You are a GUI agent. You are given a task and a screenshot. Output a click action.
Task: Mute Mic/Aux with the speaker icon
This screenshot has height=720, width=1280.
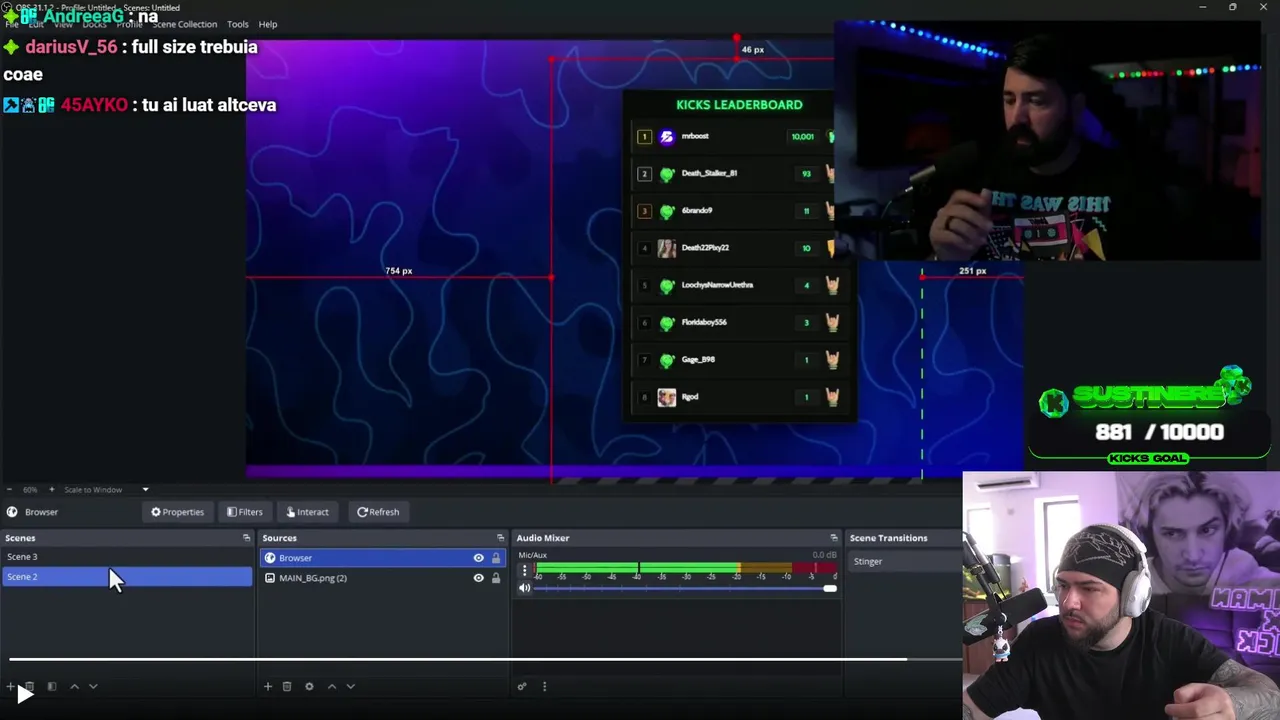pyautogui.click(x=524, y=588)
